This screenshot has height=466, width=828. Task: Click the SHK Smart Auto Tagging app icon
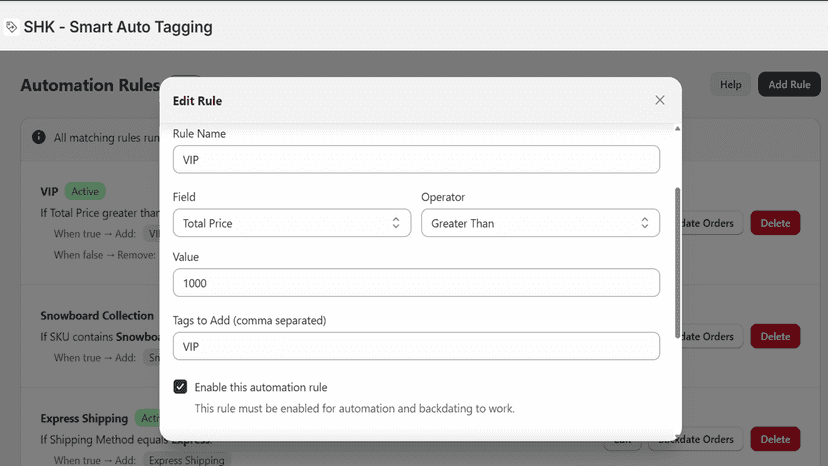pos(11,27)
